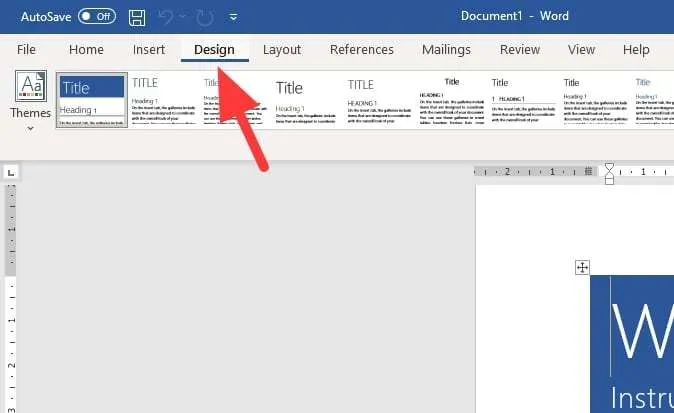Expand the Themes dropdown chevron

[x=31, y=128]
